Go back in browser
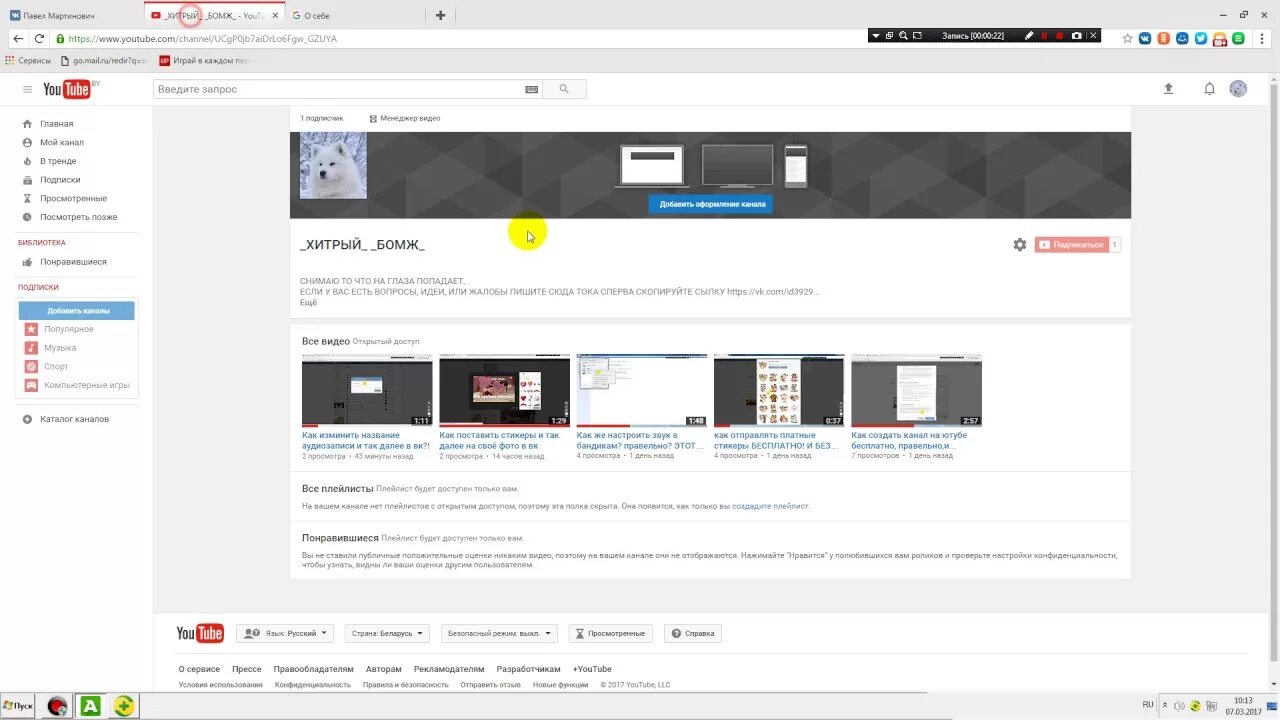1280x720 pixels. click(x=17, y=38)
